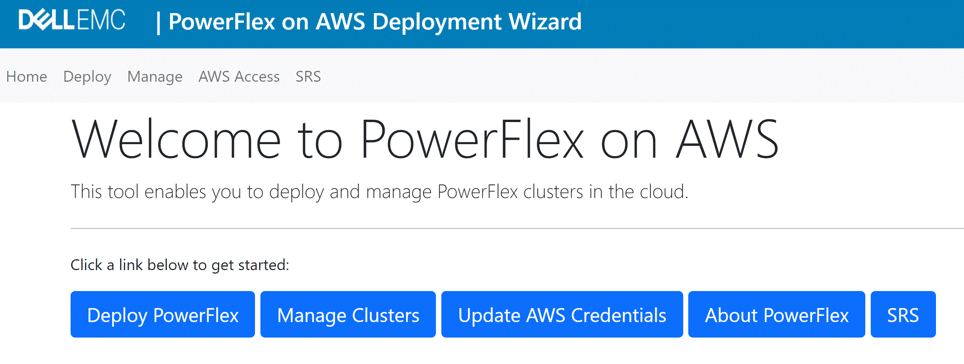Click the horizontal divider line under the subtitle
Screen dimensions: 964x364
pos(517,228)
